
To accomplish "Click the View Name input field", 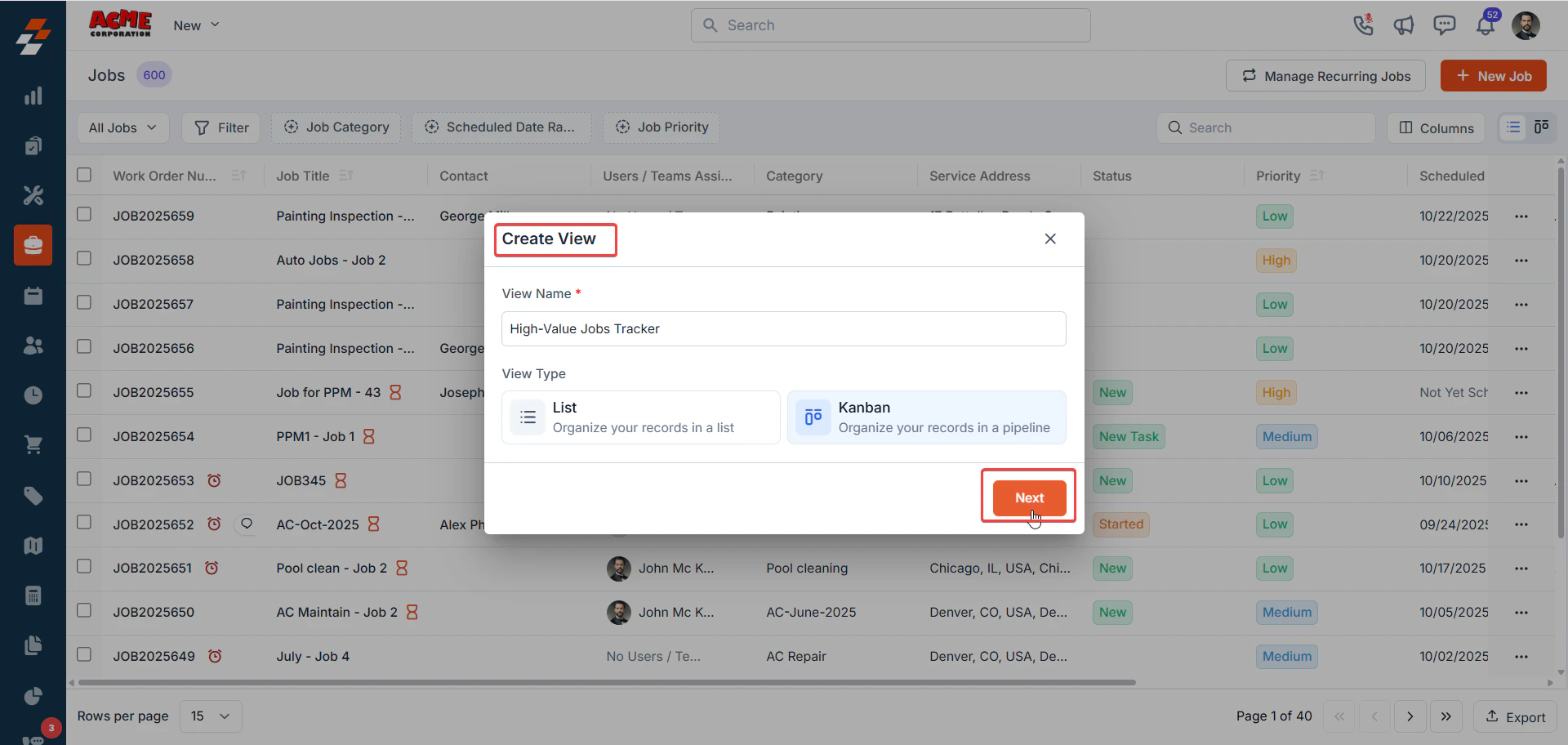I will [x=784, y=328].
